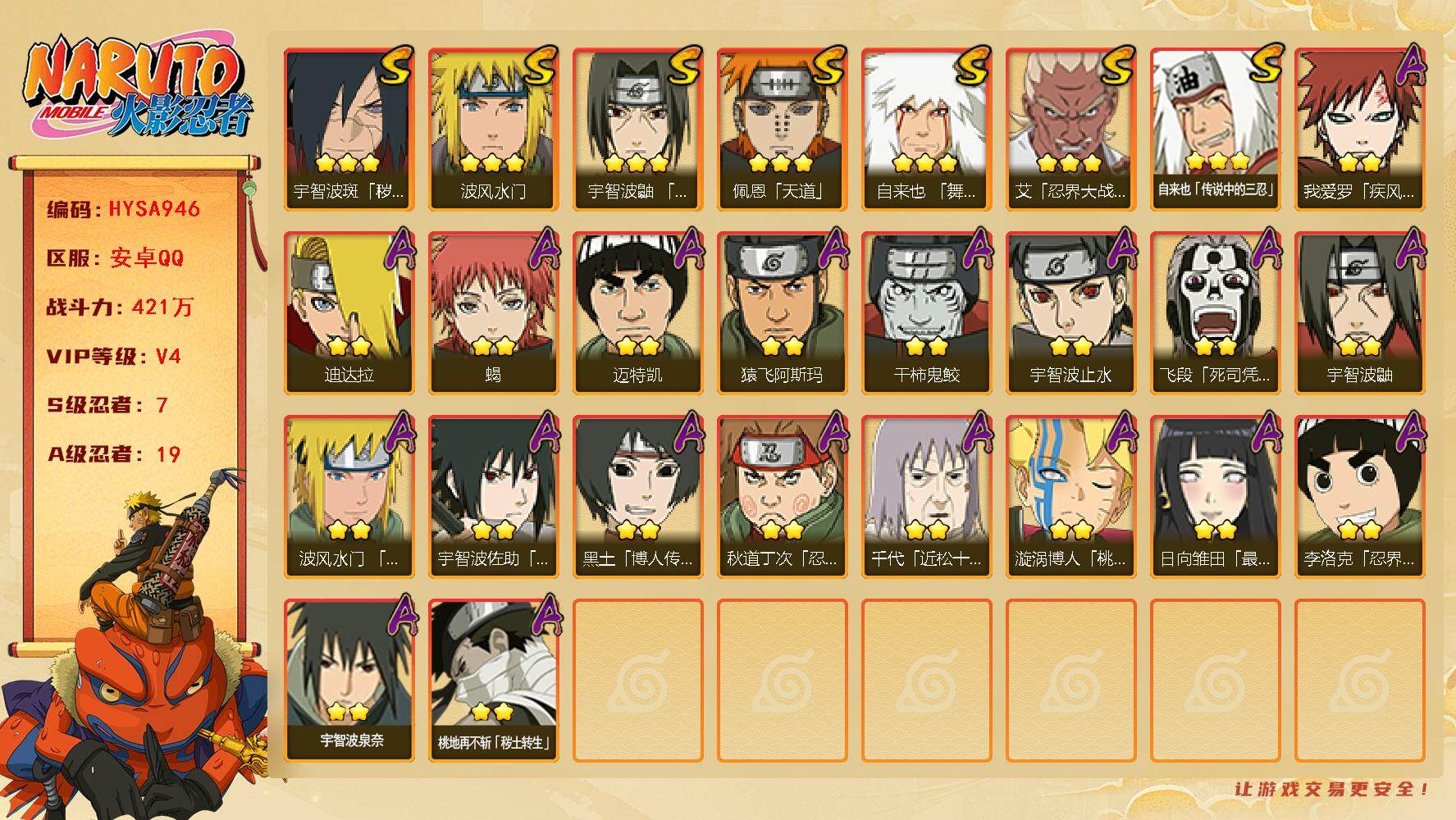The width and height of the screenshot is (1456, 820).
Task: Click the first empty ninja slot
Action: pyautogui.click(x=638, y=680)
